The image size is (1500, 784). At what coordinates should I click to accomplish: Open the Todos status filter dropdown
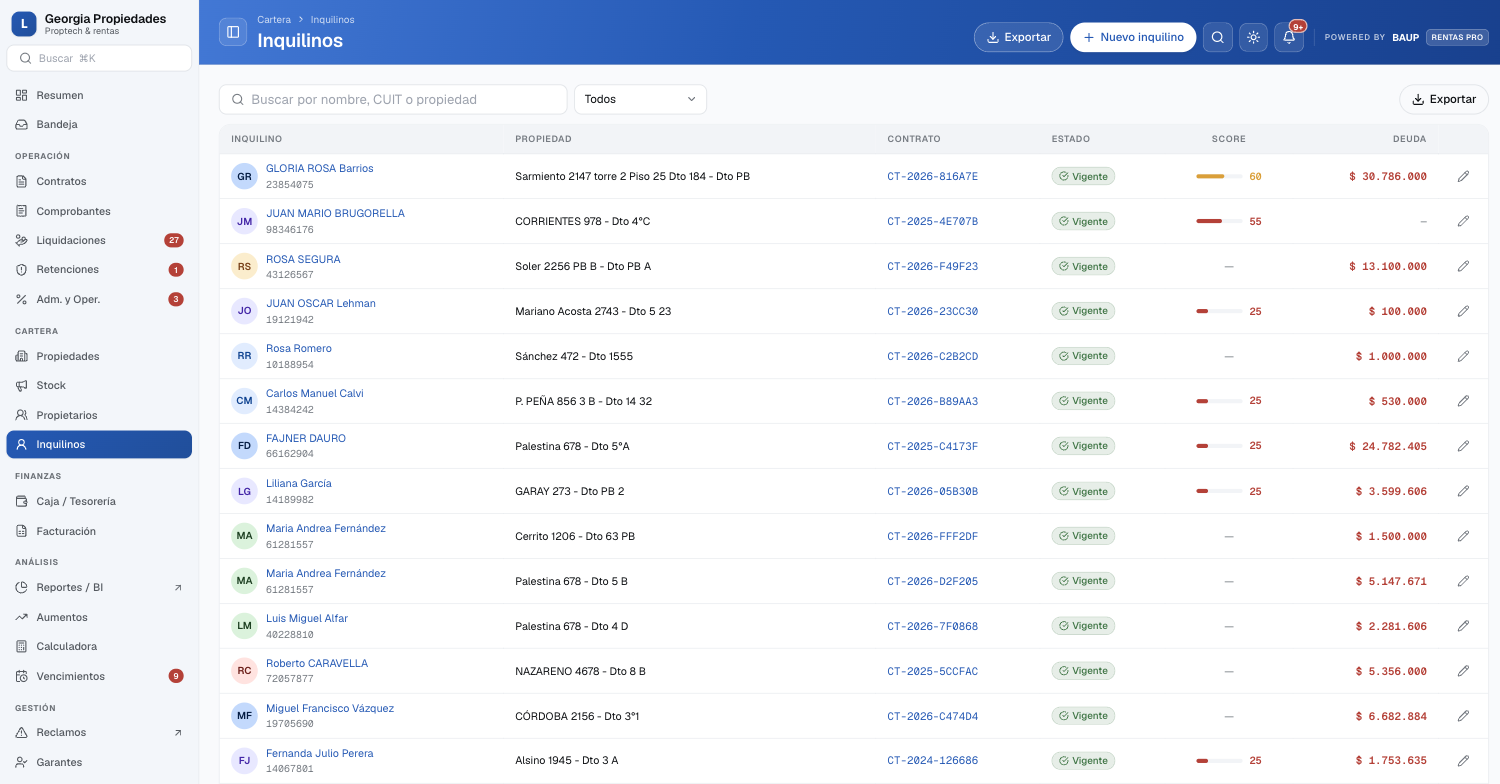click(640, 99)
